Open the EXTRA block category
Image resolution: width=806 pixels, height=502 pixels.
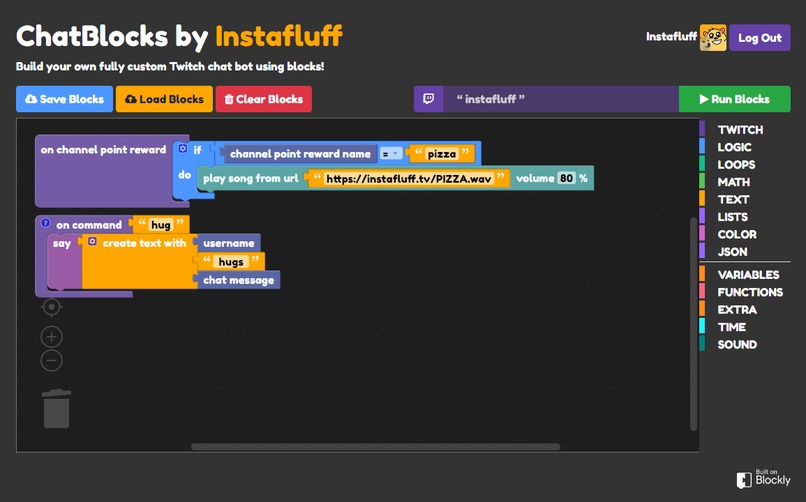tap(737, 309)
